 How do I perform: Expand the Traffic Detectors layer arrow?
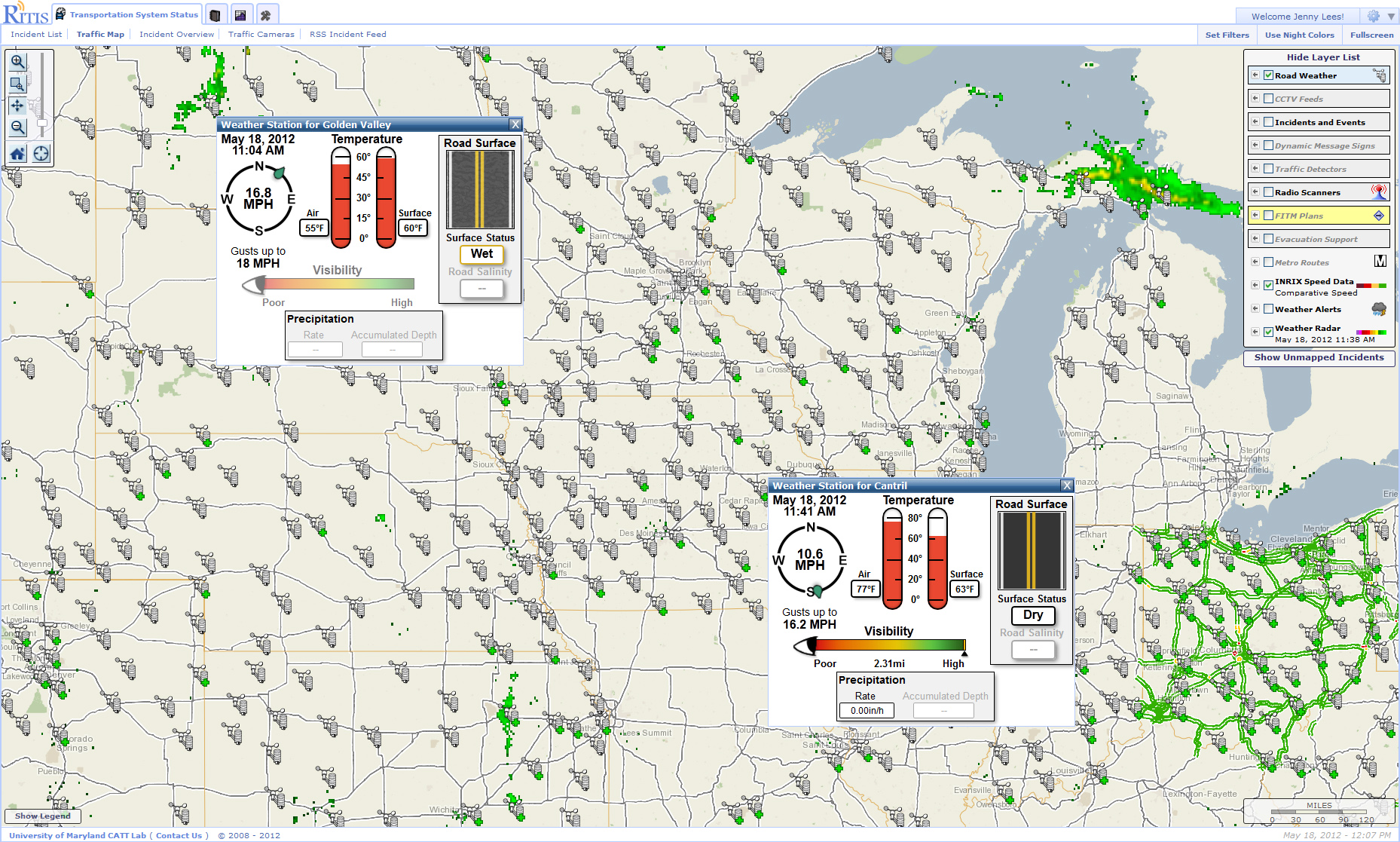[1255, 169]
